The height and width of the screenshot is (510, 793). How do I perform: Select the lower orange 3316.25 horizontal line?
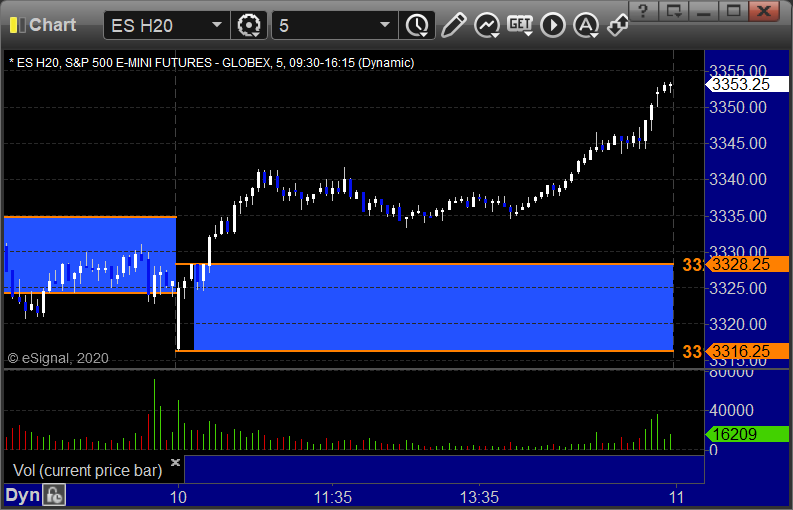[x=425, y=351]
